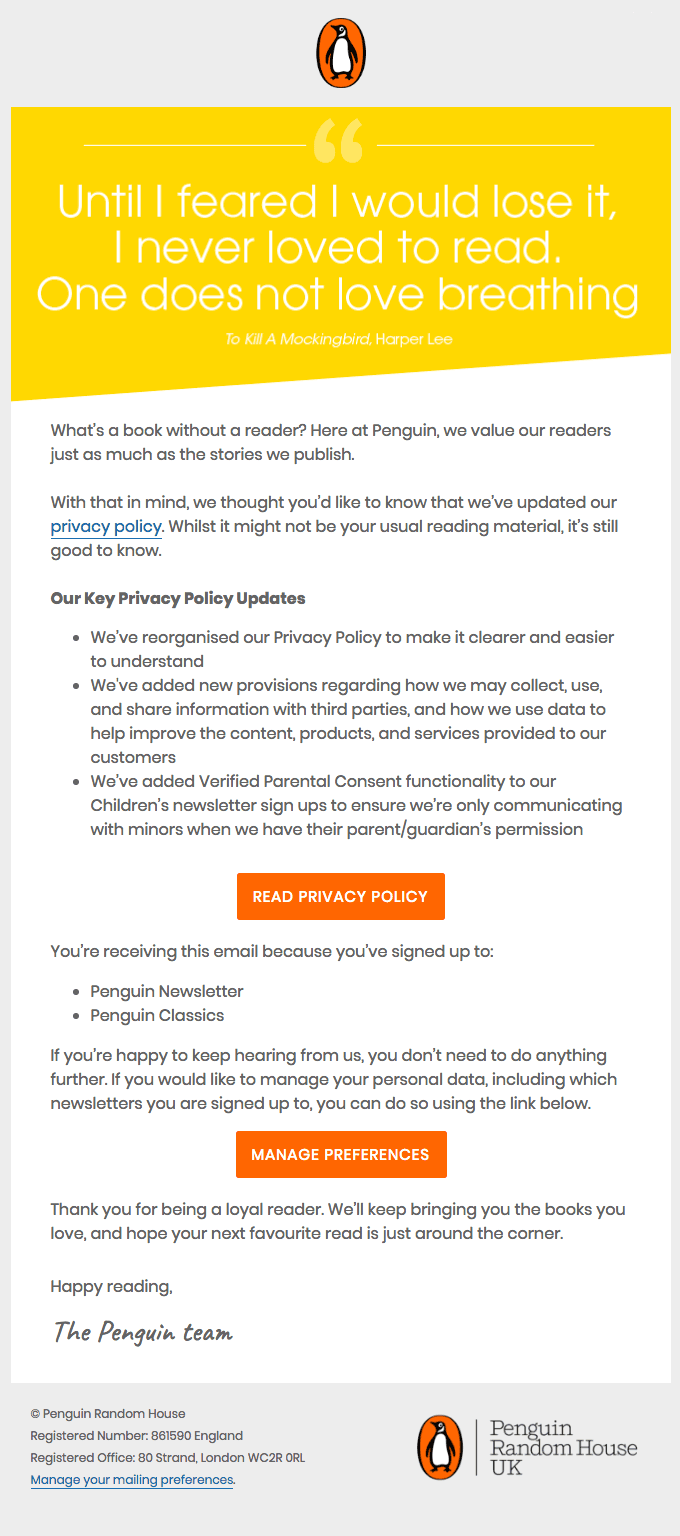This screenshot has height=1536, width=680.
Task: Click The Penguin team handwritten signature
Action: (142, 1332)
